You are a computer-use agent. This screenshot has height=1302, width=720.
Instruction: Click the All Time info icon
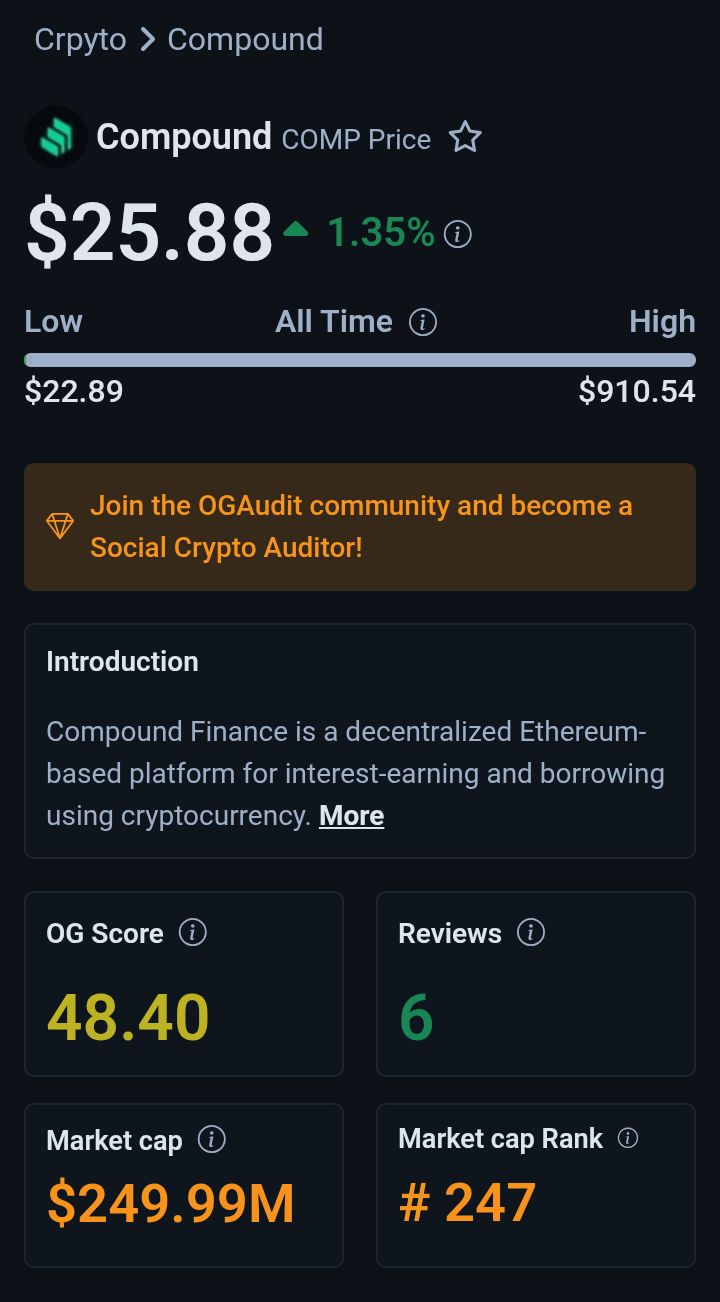point(423,322)
